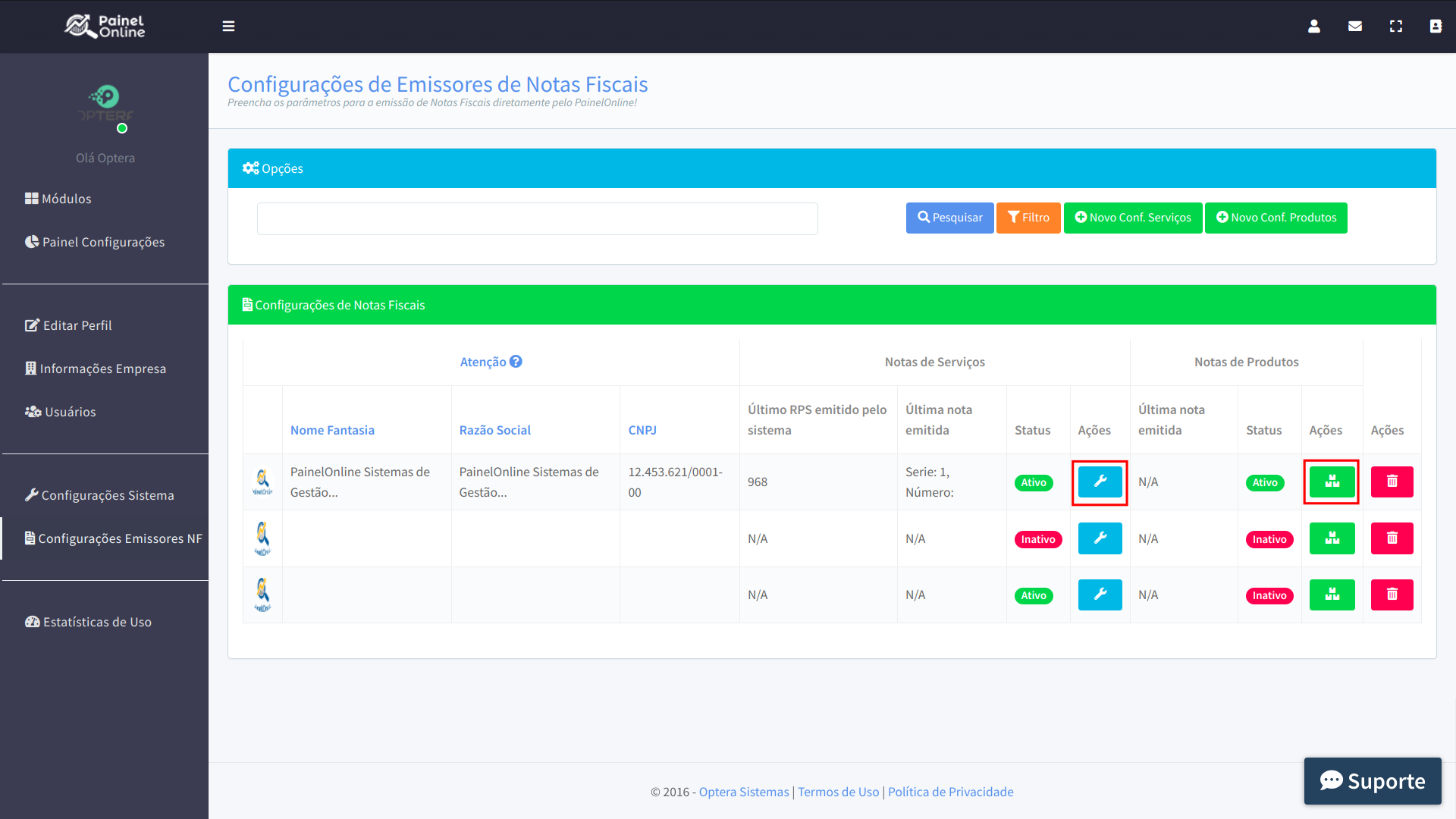The width and height of the screenshot is (1456, 819).
Task: Toggle the hamburger sidebar menu
Action: (228, 27)
